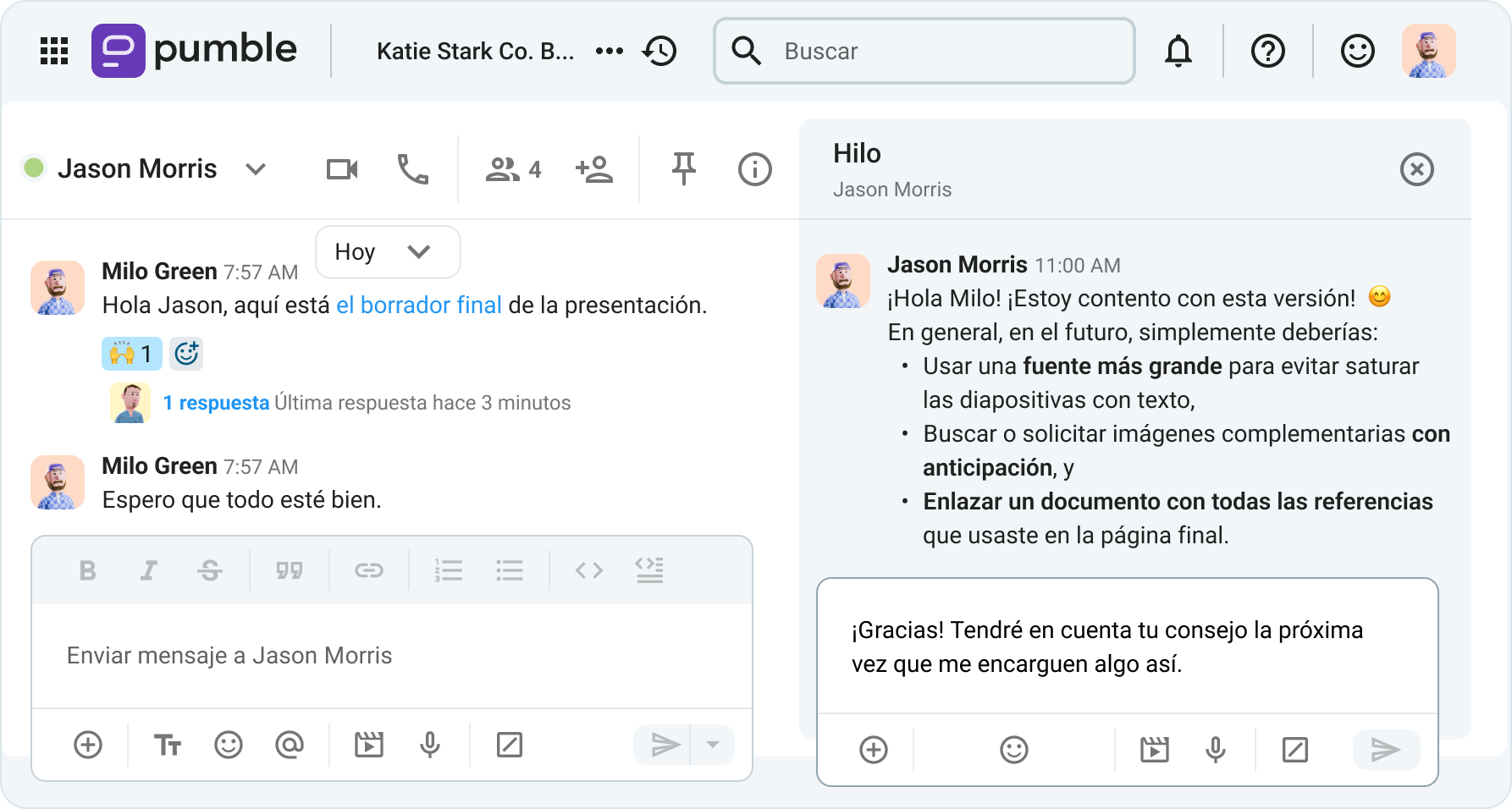
Task: Open the emoji picker in the message composer
Action: [x=229, y=745]
